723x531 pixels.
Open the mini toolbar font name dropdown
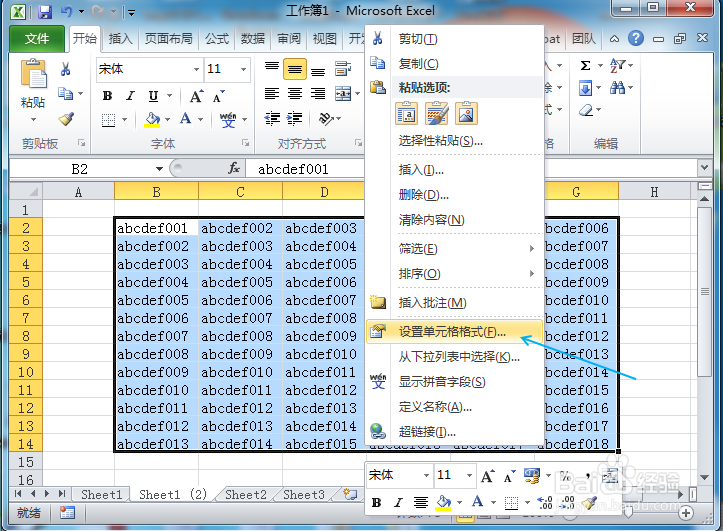tap(426, 475)
